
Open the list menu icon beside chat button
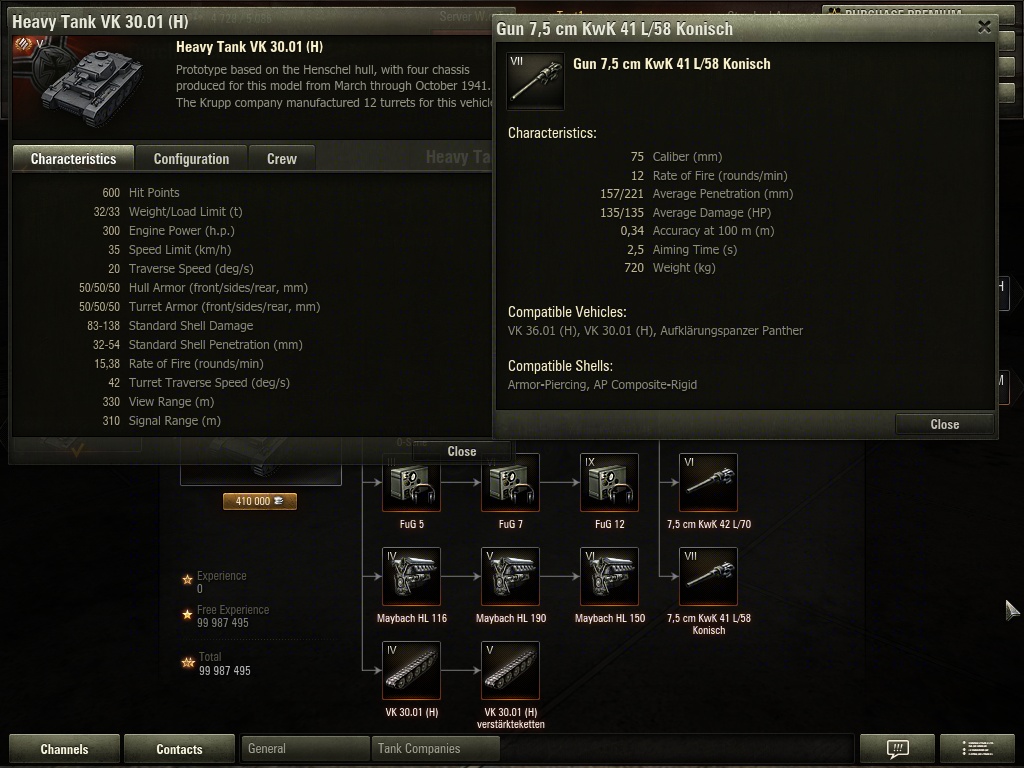pyautogui.click(x=977, y=748)
